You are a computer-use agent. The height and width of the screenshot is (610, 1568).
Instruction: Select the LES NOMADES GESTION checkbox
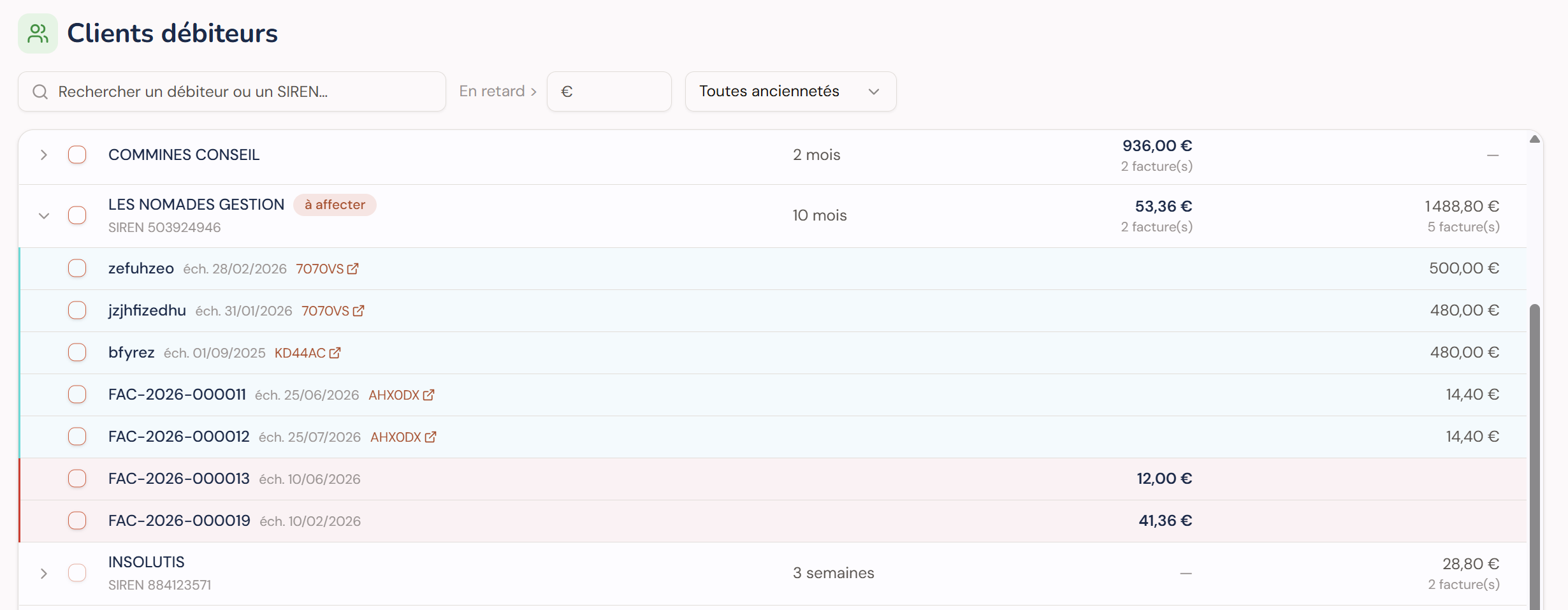[77, 215]
